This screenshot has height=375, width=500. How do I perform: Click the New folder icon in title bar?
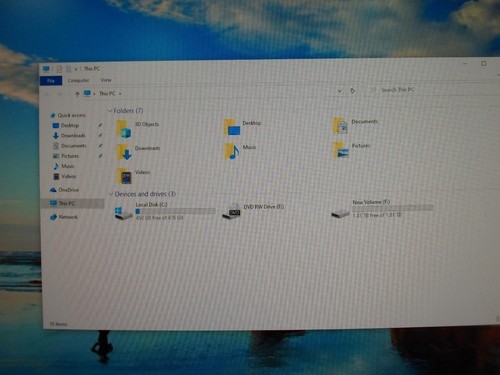click(68, 69)
